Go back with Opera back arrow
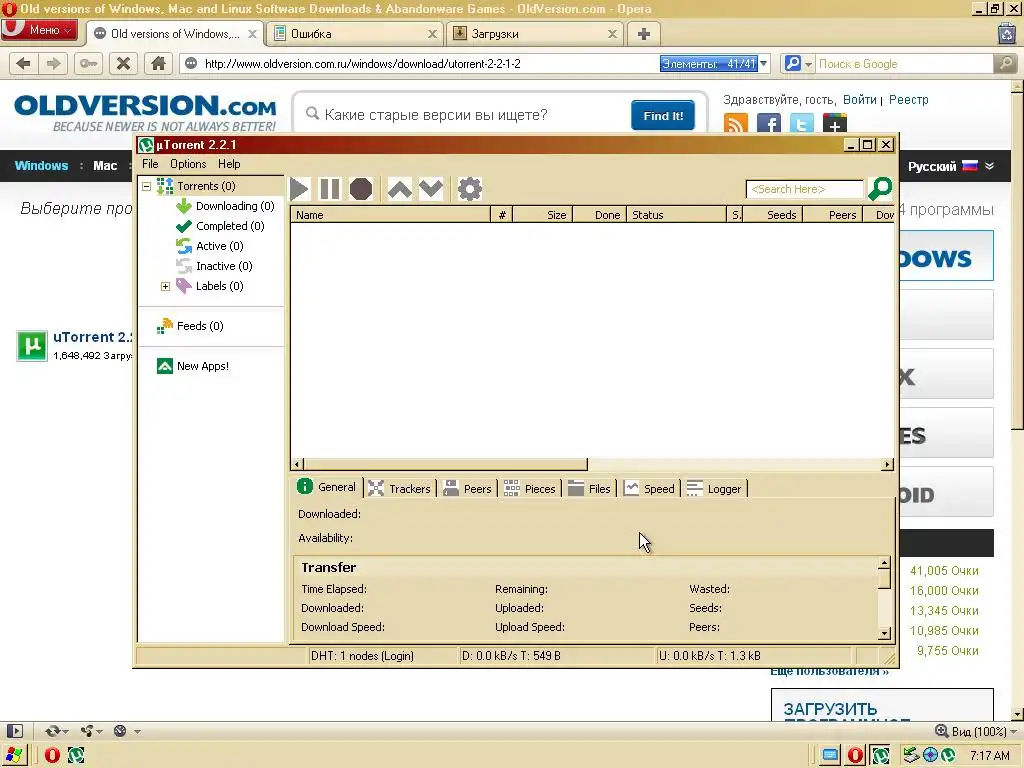Viewport: 1024px width, 768px height. (x=24, y=64)
